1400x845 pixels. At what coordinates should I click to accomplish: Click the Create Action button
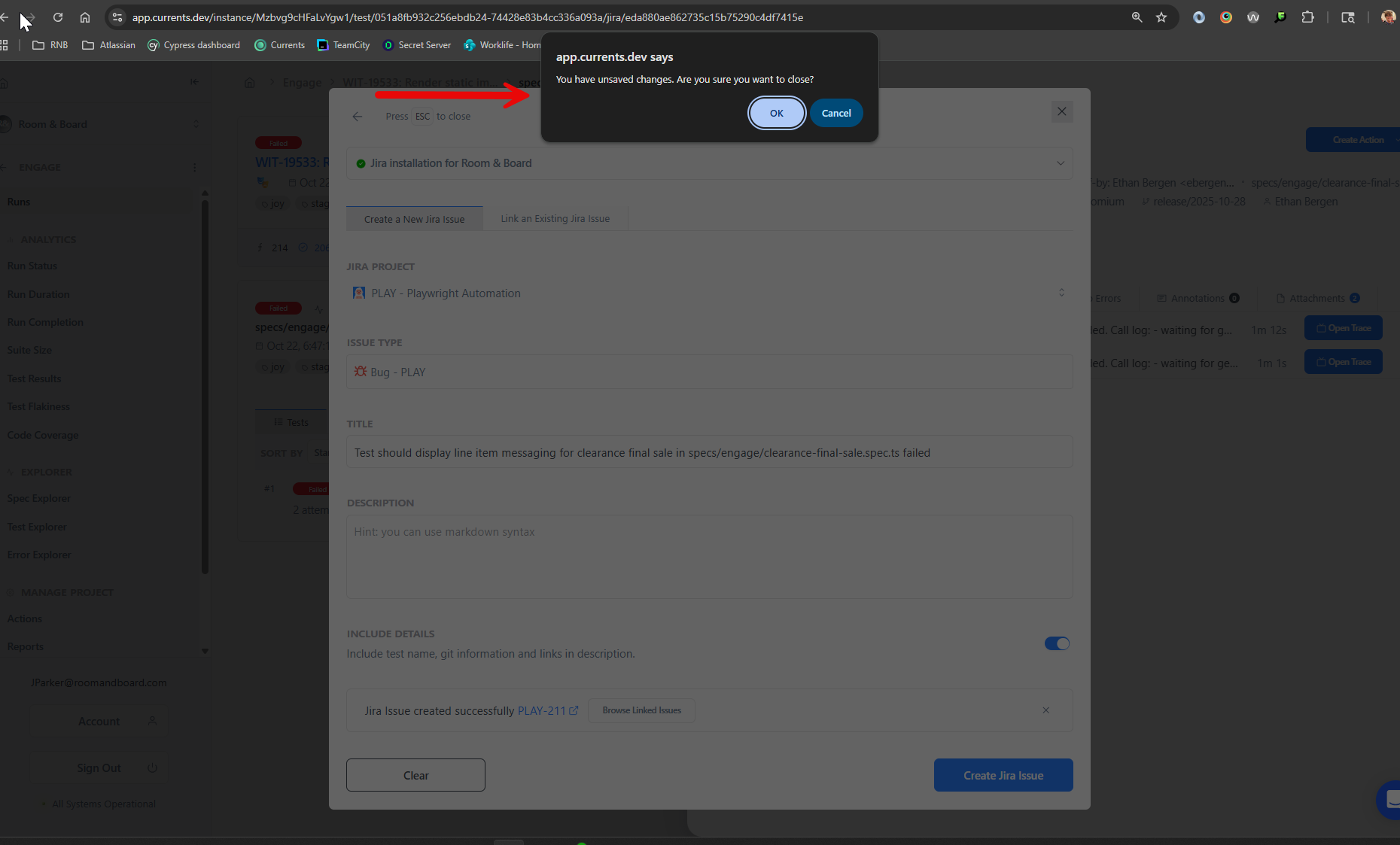[x=1353, y=140]
